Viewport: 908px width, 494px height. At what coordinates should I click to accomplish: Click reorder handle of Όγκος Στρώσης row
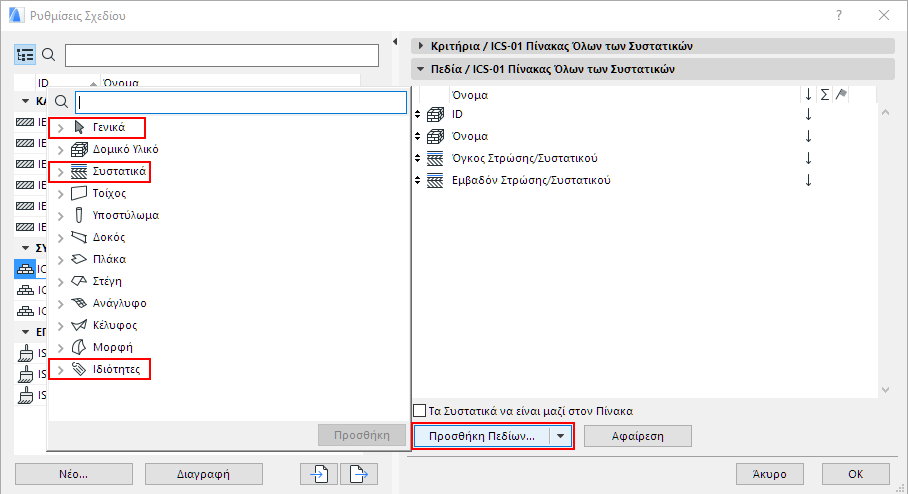click(418, 159)
